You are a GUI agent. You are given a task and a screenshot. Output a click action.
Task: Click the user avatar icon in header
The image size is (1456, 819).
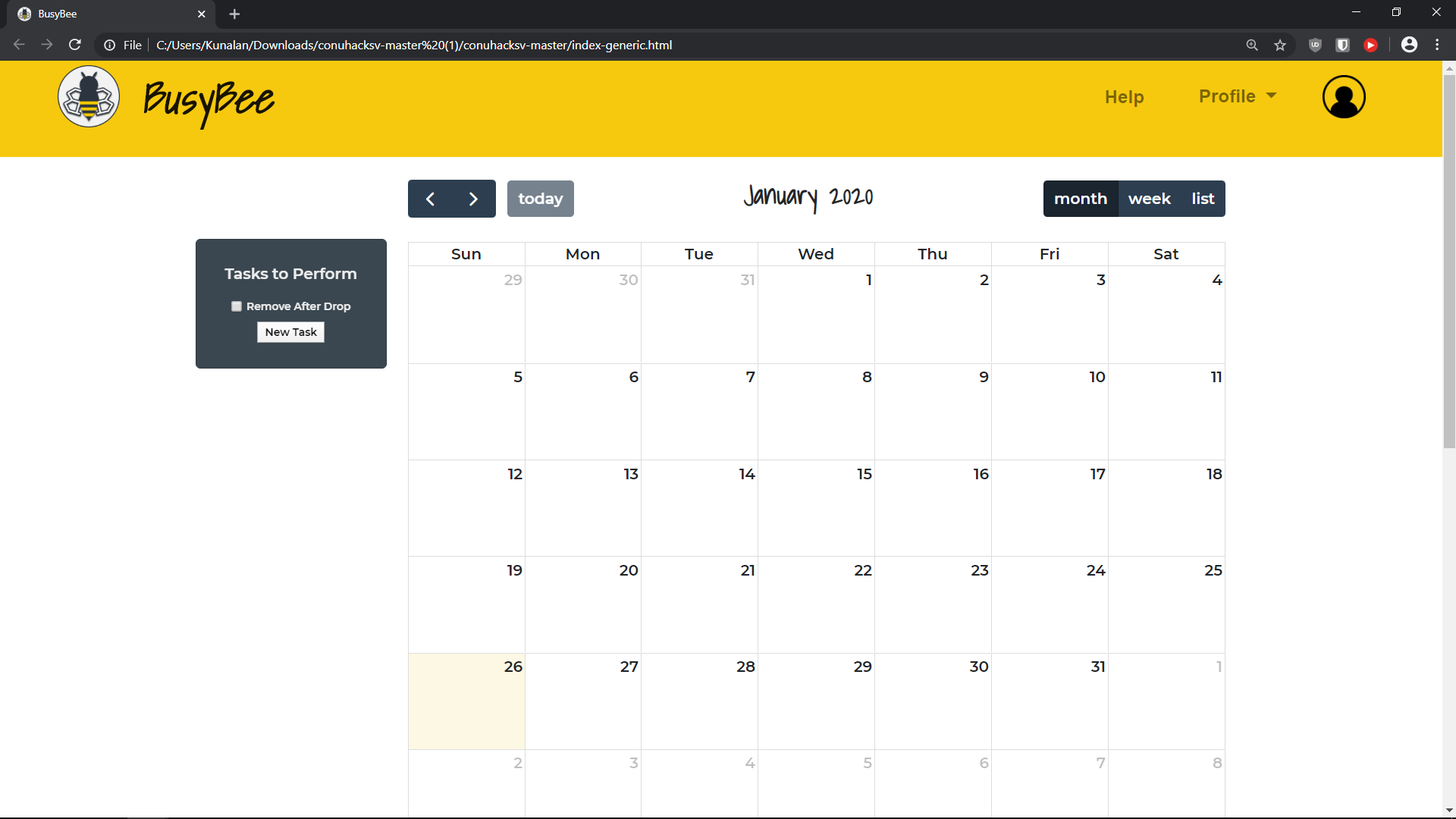tap(1344, 97)
